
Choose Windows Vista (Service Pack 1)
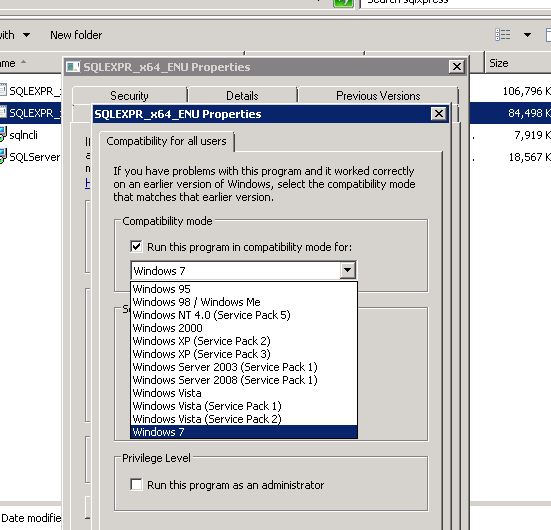point(244,406)
